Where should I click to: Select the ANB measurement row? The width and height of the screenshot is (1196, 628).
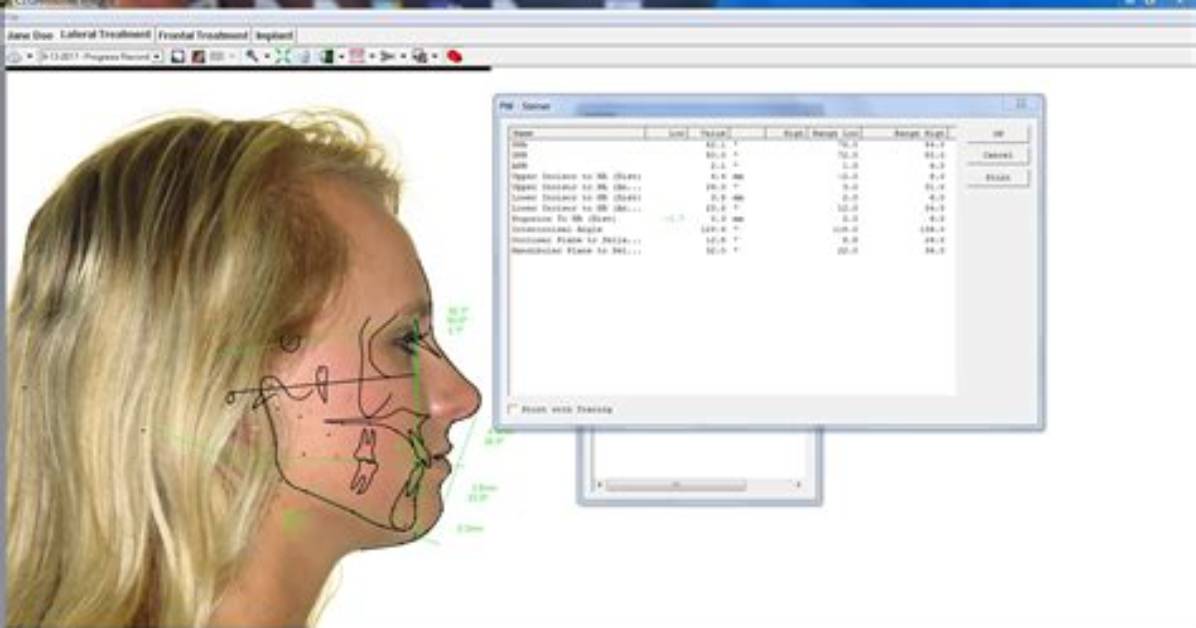click(728, 166)
